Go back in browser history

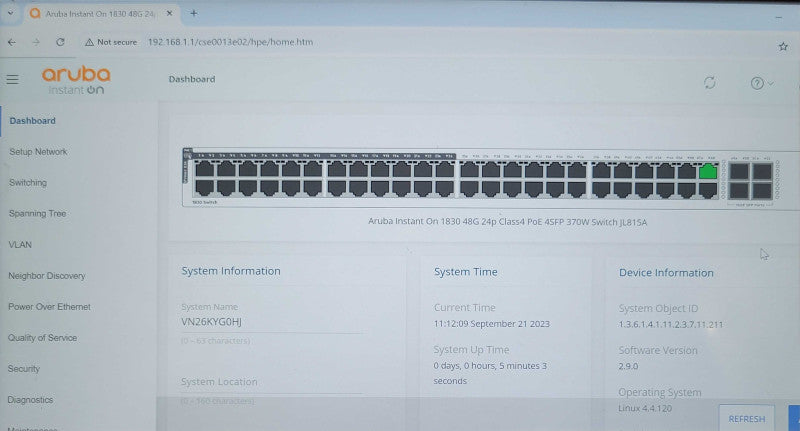(12, 42)
